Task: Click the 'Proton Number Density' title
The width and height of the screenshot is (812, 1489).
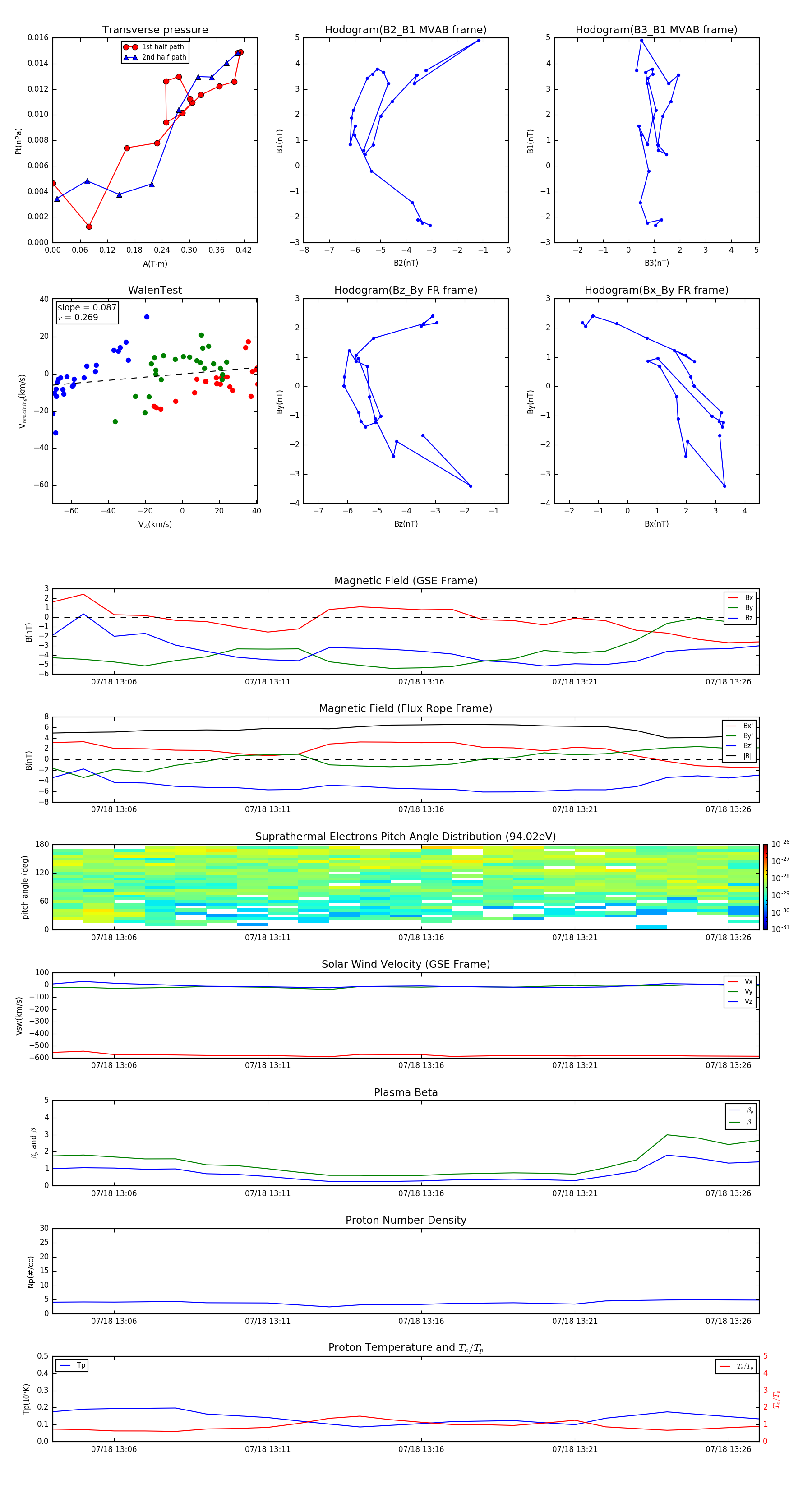Action: pyautogui.click(x=406, y=1220)
